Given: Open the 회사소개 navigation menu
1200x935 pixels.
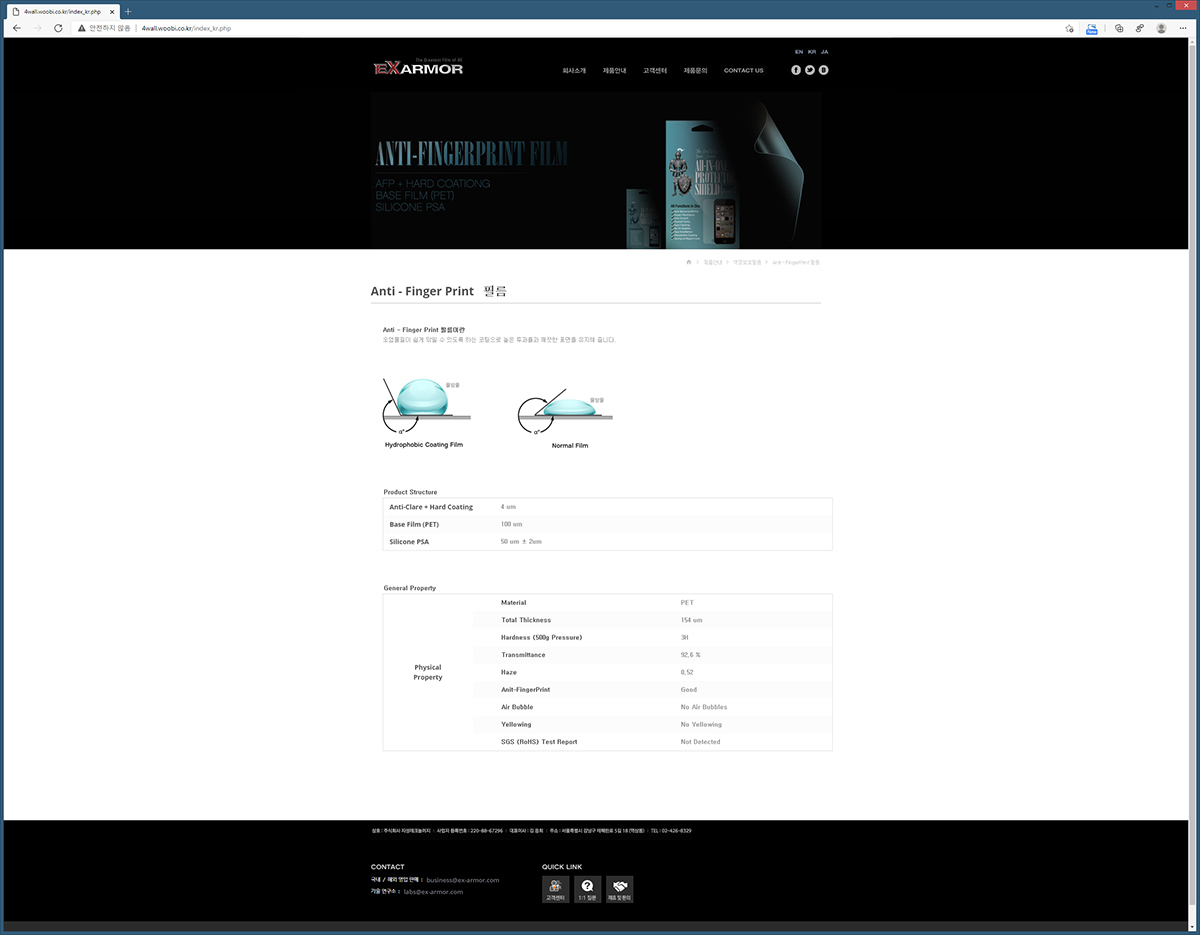Looking at the screenshot, I should click(574, 71).
